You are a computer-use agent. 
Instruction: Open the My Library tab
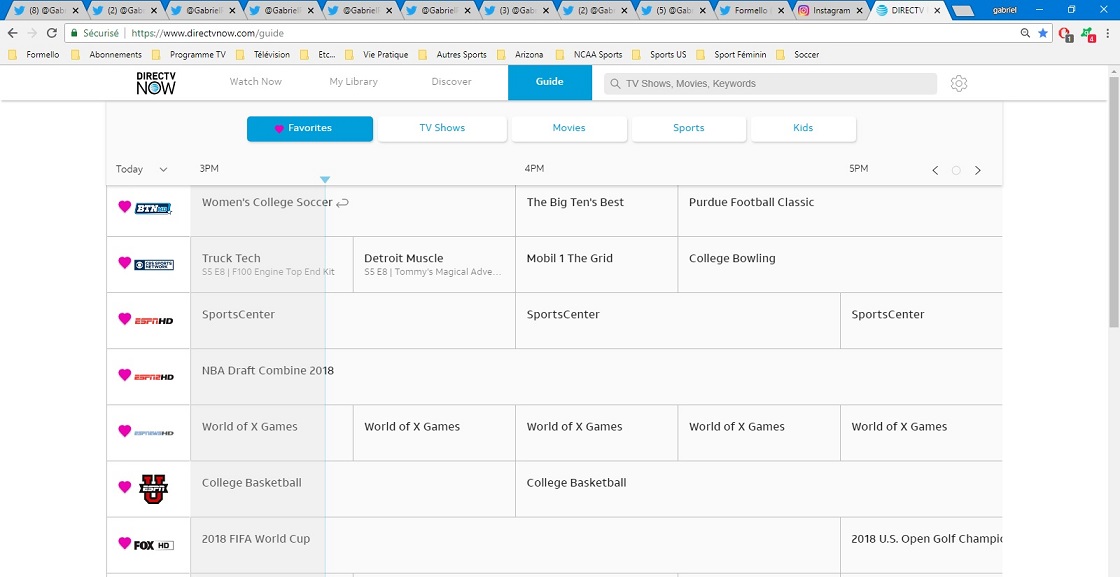[354, 81]
